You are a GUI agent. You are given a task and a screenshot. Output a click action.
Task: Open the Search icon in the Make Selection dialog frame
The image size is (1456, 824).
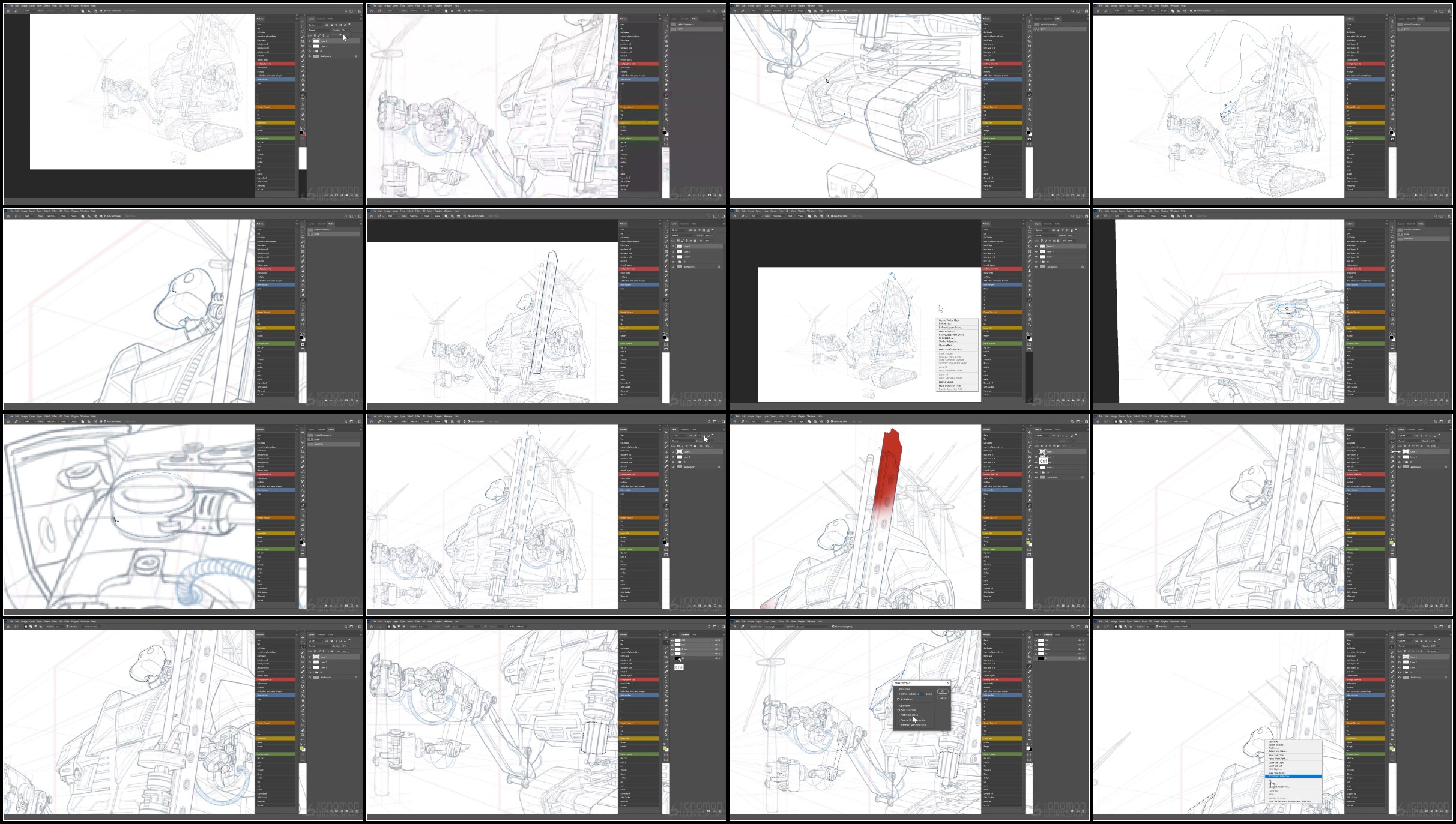1072,627
